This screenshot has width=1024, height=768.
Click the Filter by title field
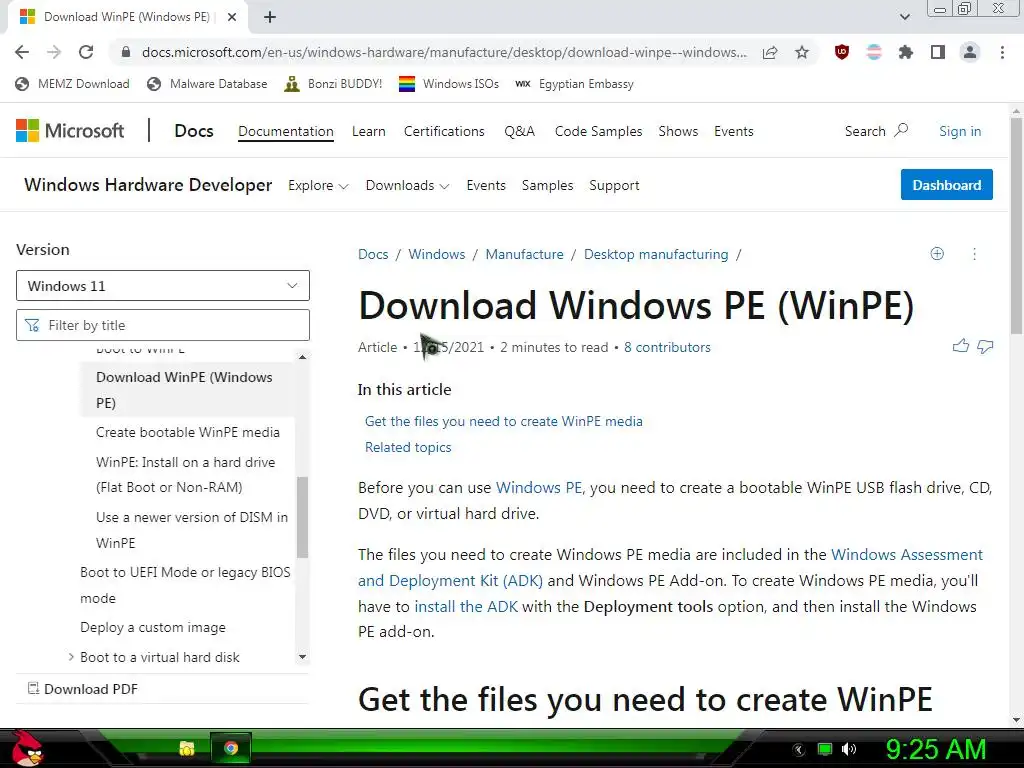coord(163,325)
